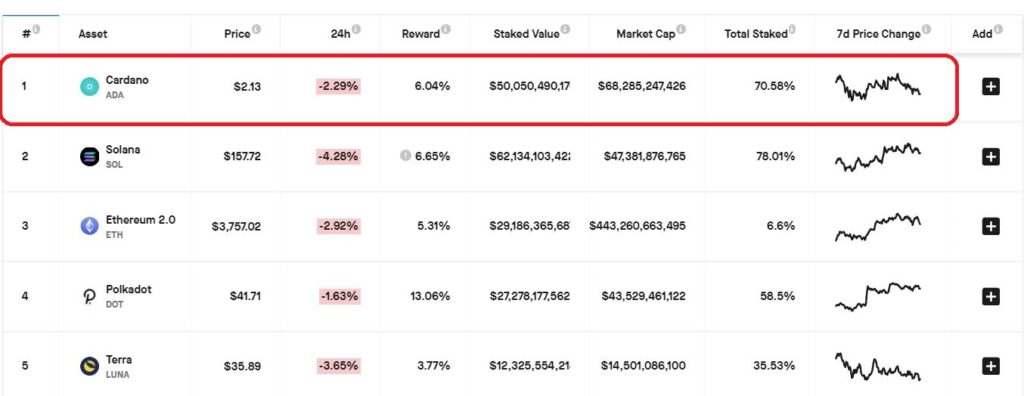Screen dimensions: 1024x396
Task: Sort by Reward column header
Action: pos(421,34)
